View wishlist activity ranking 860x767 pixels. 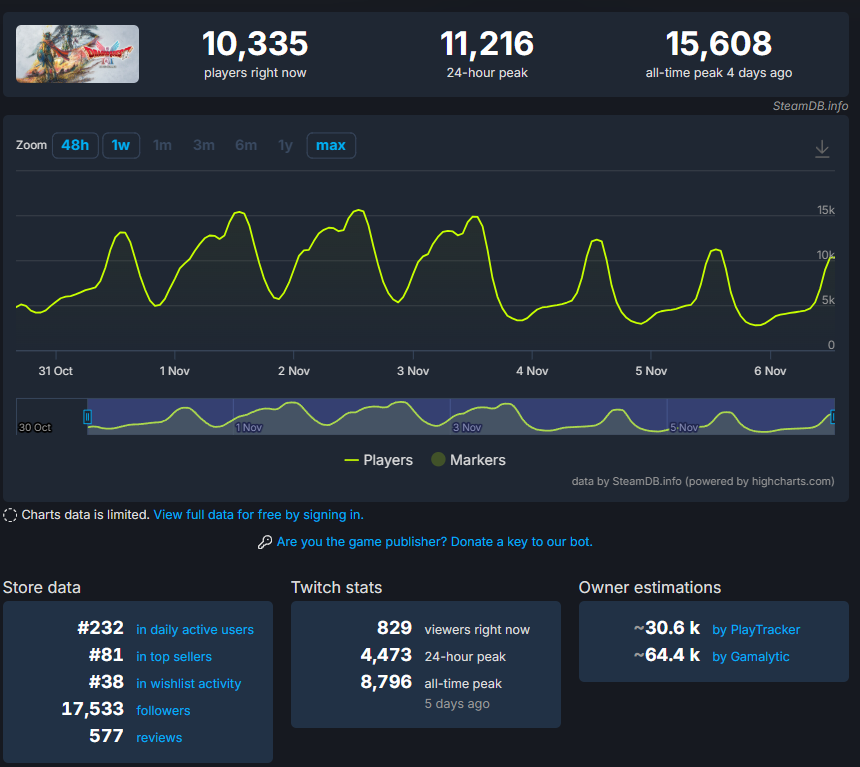[x=189, y=684]
